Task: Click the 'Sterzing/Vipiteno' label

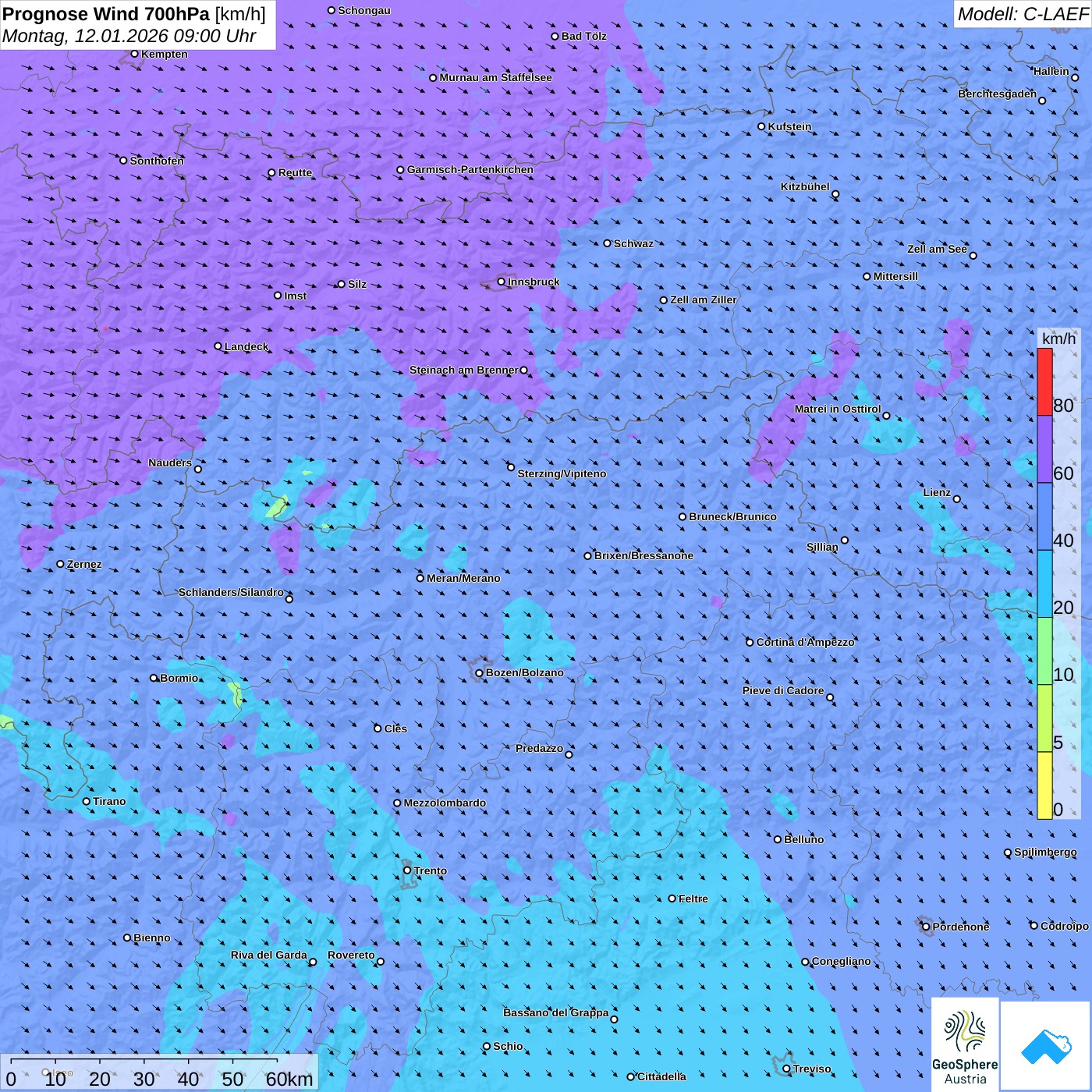Action: (562, 473)
